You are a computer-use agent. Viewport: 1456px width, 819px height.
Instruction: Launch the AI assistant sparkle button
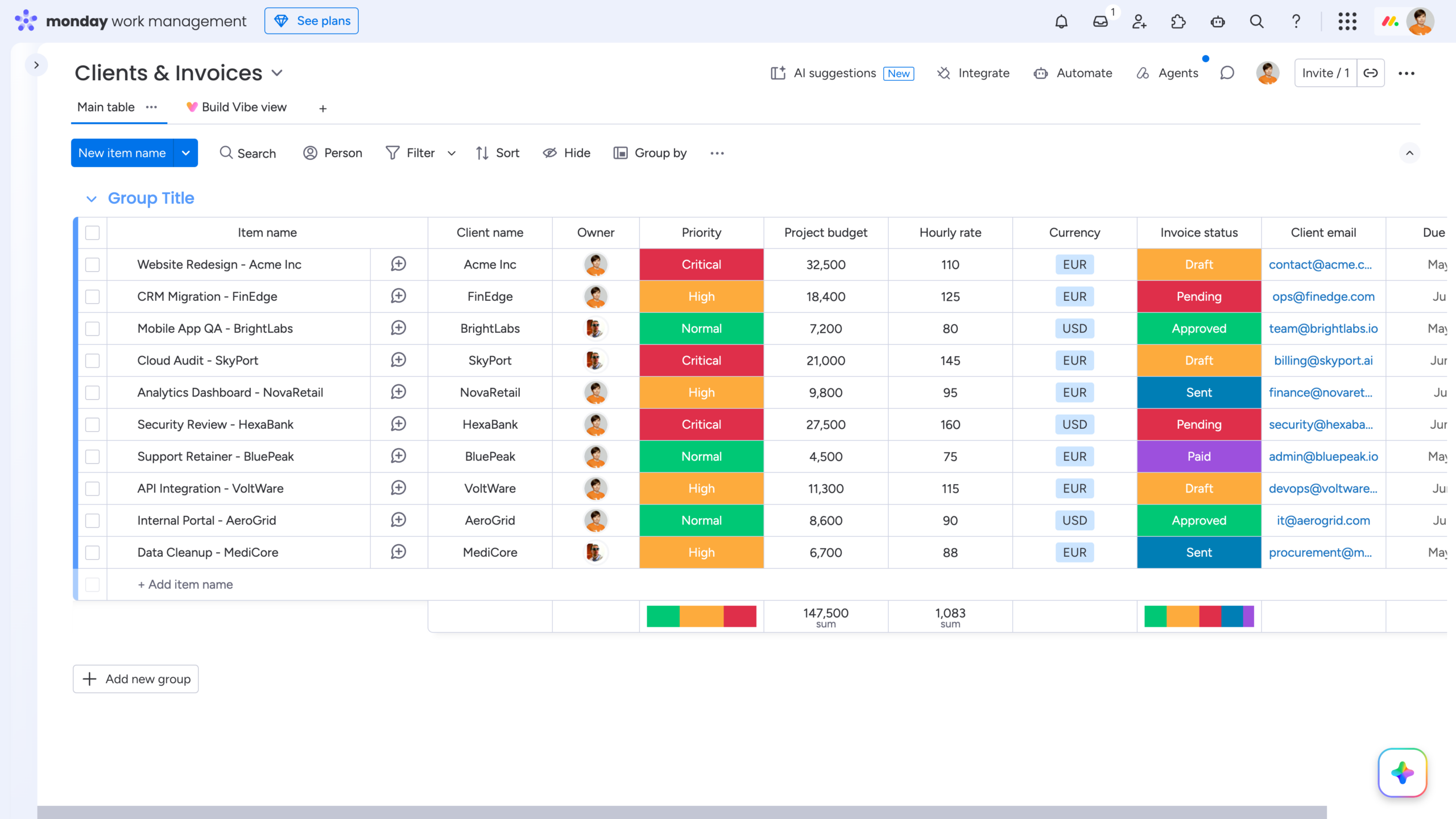pos(1403,772)
